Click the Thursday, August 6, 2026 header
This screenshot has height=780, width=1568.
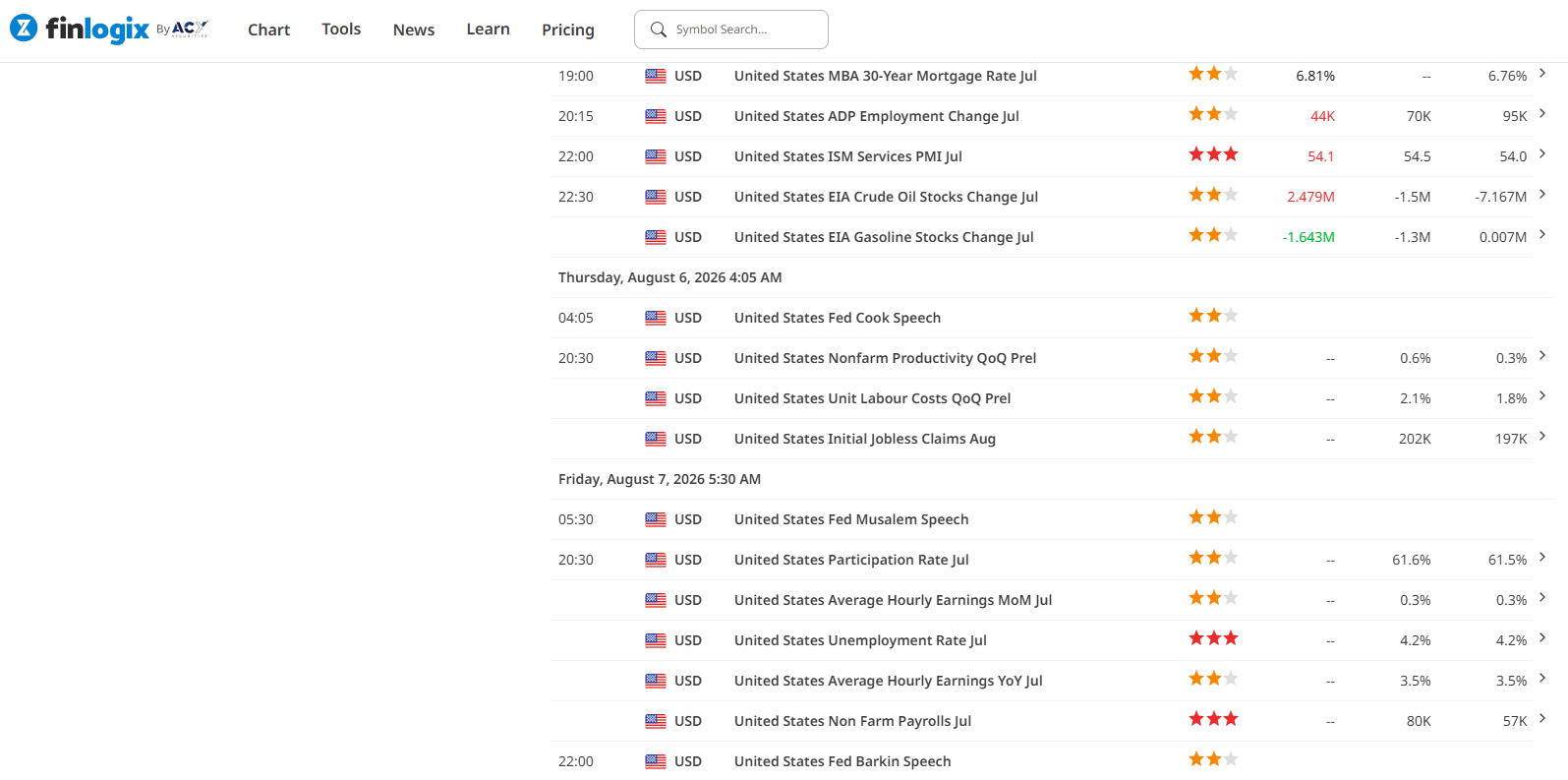tap(670, 277)
